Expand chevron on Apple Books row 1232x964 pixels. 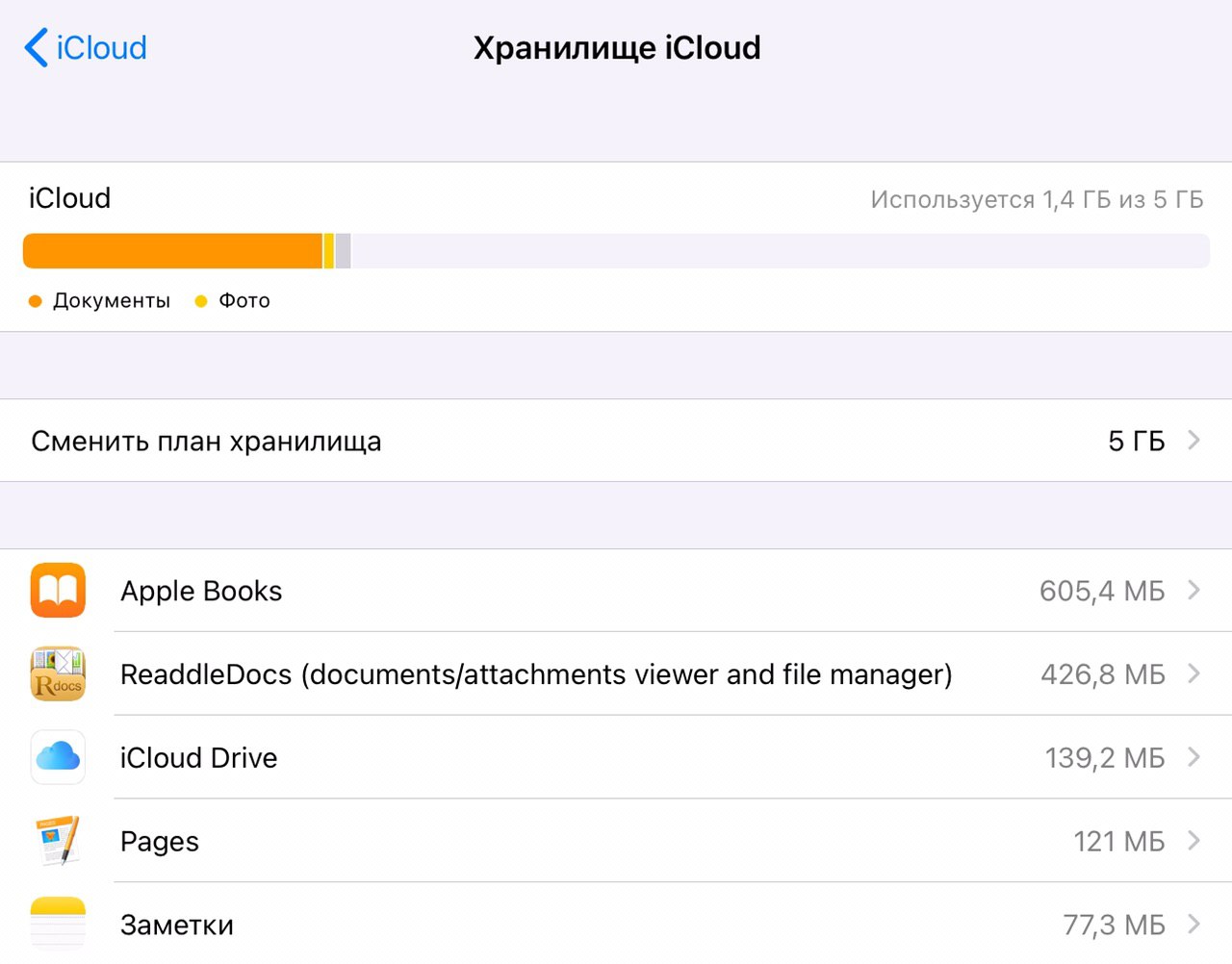point(1194,590)
